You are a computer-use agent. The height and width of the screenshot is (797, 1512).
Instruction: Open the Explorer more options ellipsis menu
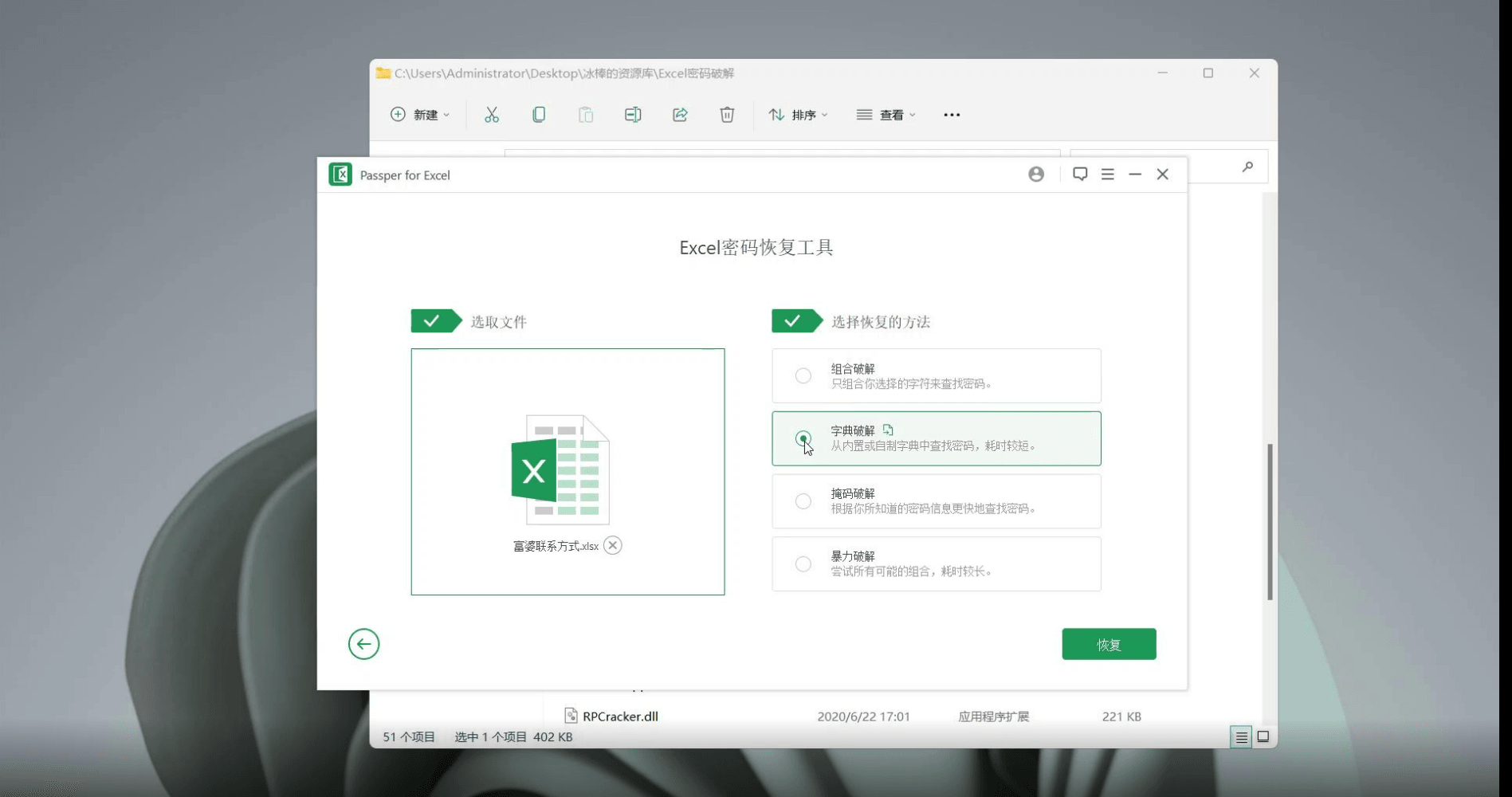click(x=952, y=115)
